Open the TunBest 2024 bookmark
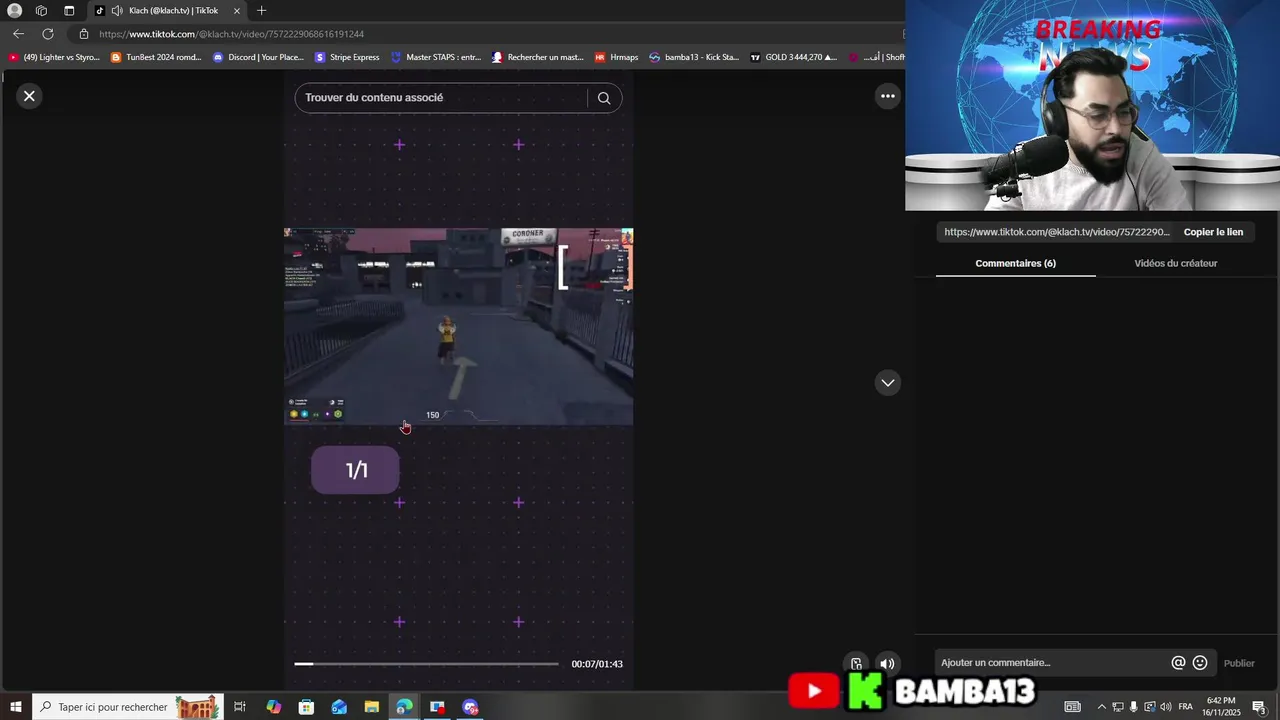The image size is (1280, 720). tap(156, 57)
